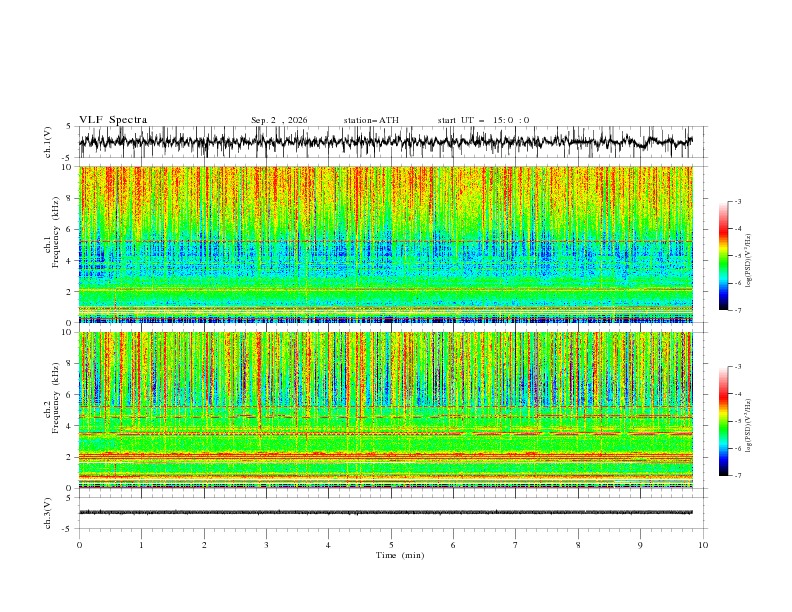Click the 3 minute tick on time axis

266,545
